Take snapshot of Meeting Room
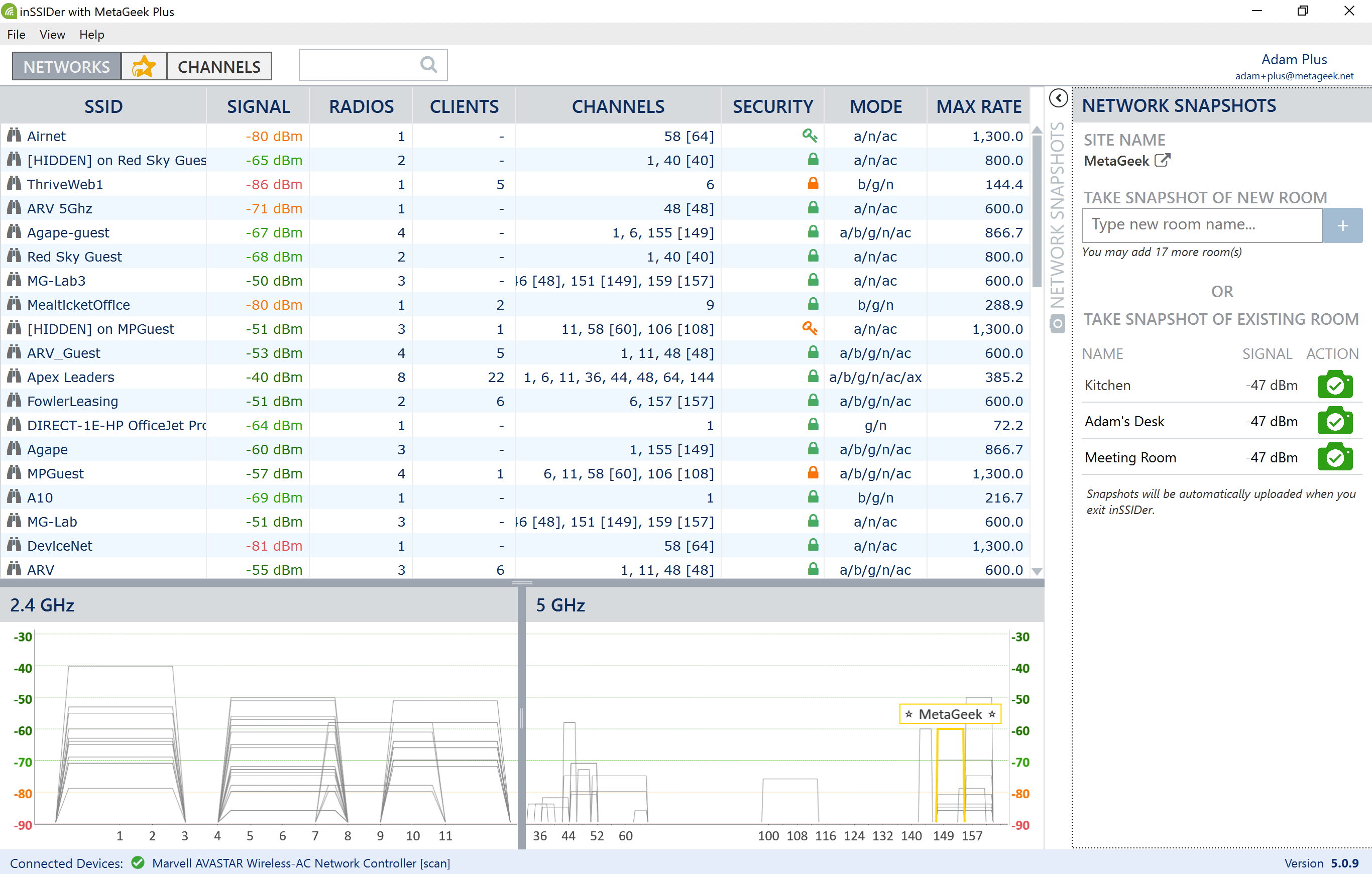Screen dimensions: 1372x874 pos(1334,457)
